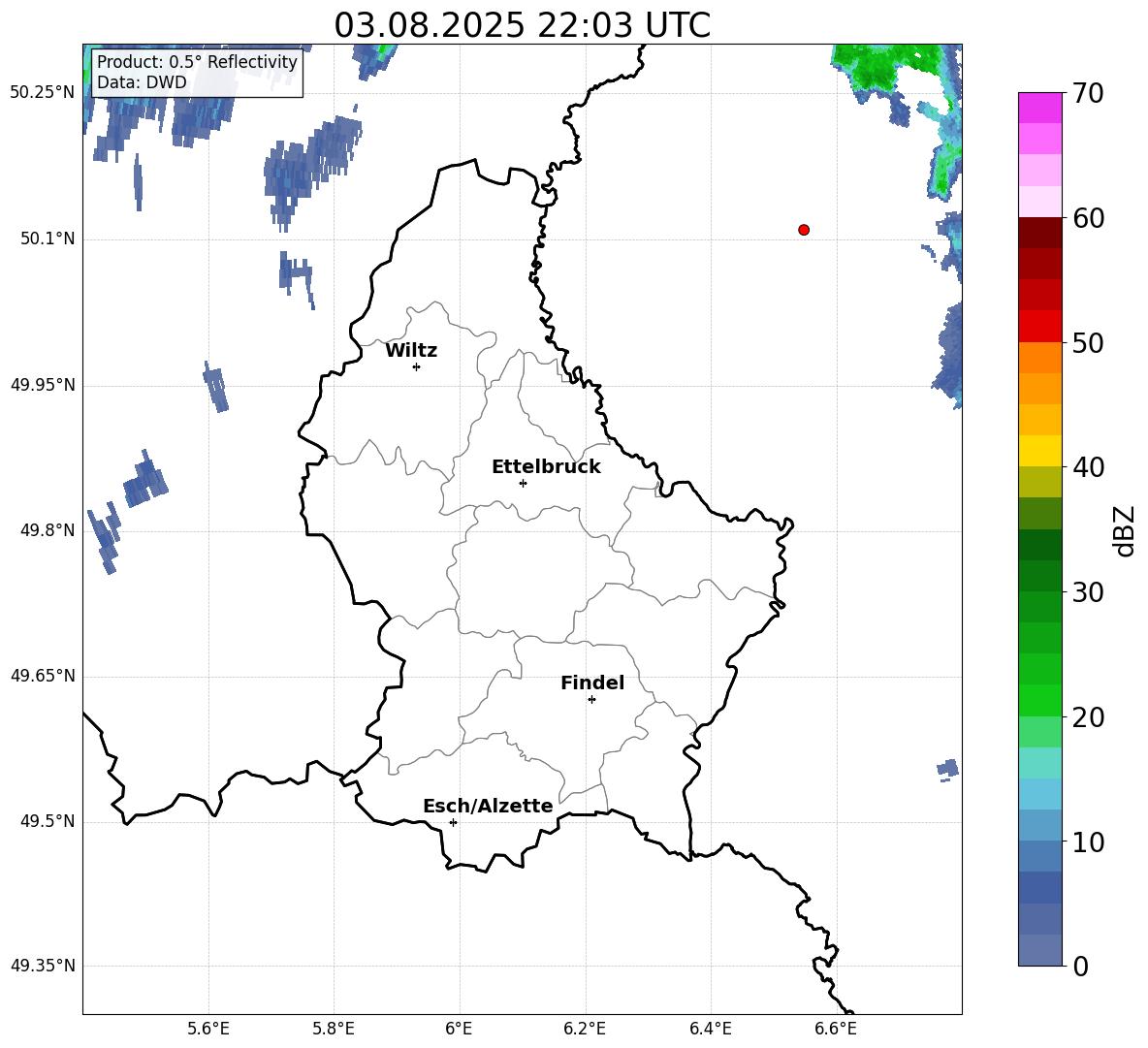
Task: Click the Product: 0.5° Reflectivity text
Action: (x=197, y=61)
